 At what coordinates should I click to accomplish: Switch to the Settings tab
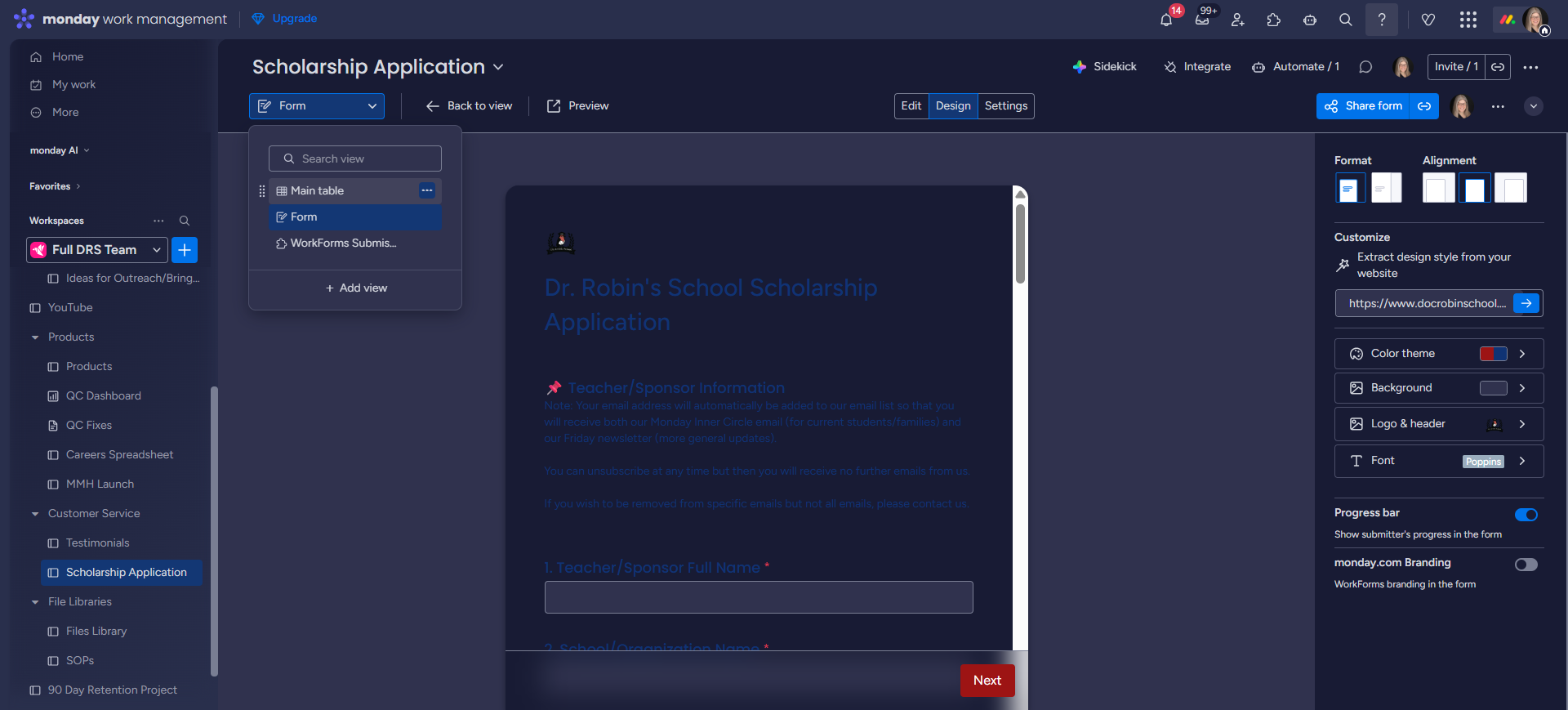pyautogui.click(x=1006, y=106)
